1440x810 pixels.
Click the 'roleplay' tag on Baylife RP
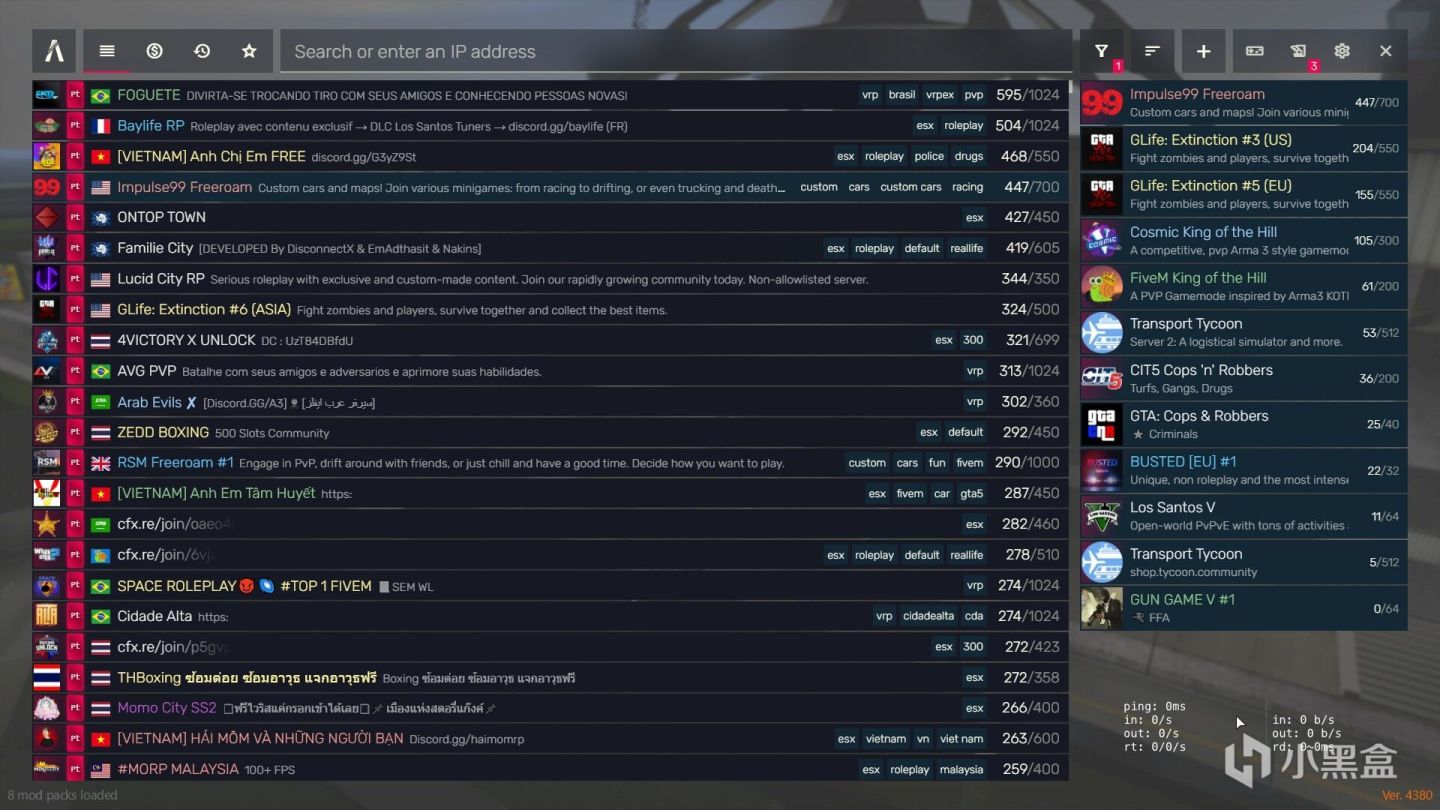(x=963, y=126)
